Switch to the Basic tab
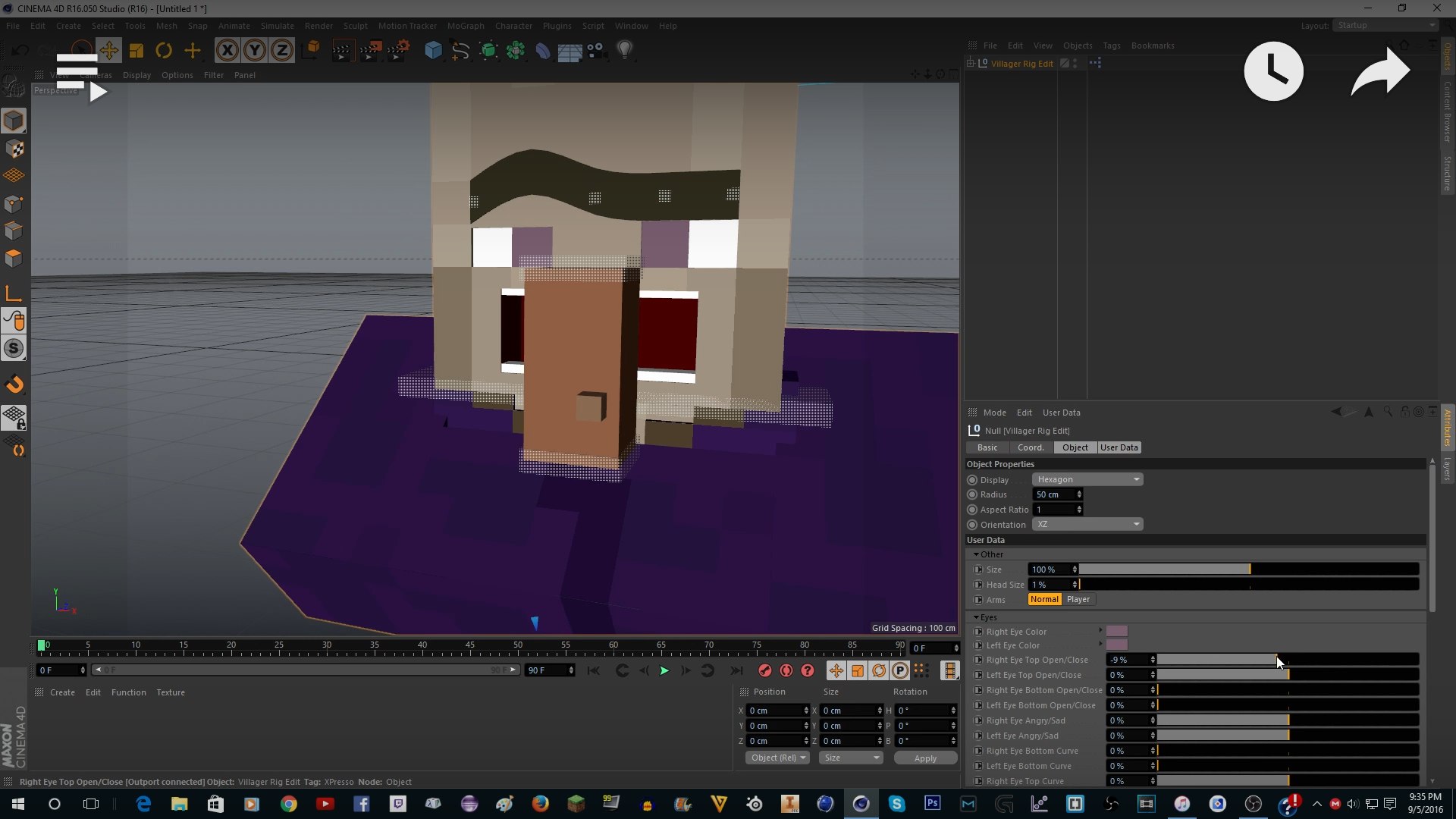Image resolution: width=1456 pixels, height=819 pixels. [x=987, y=447]
